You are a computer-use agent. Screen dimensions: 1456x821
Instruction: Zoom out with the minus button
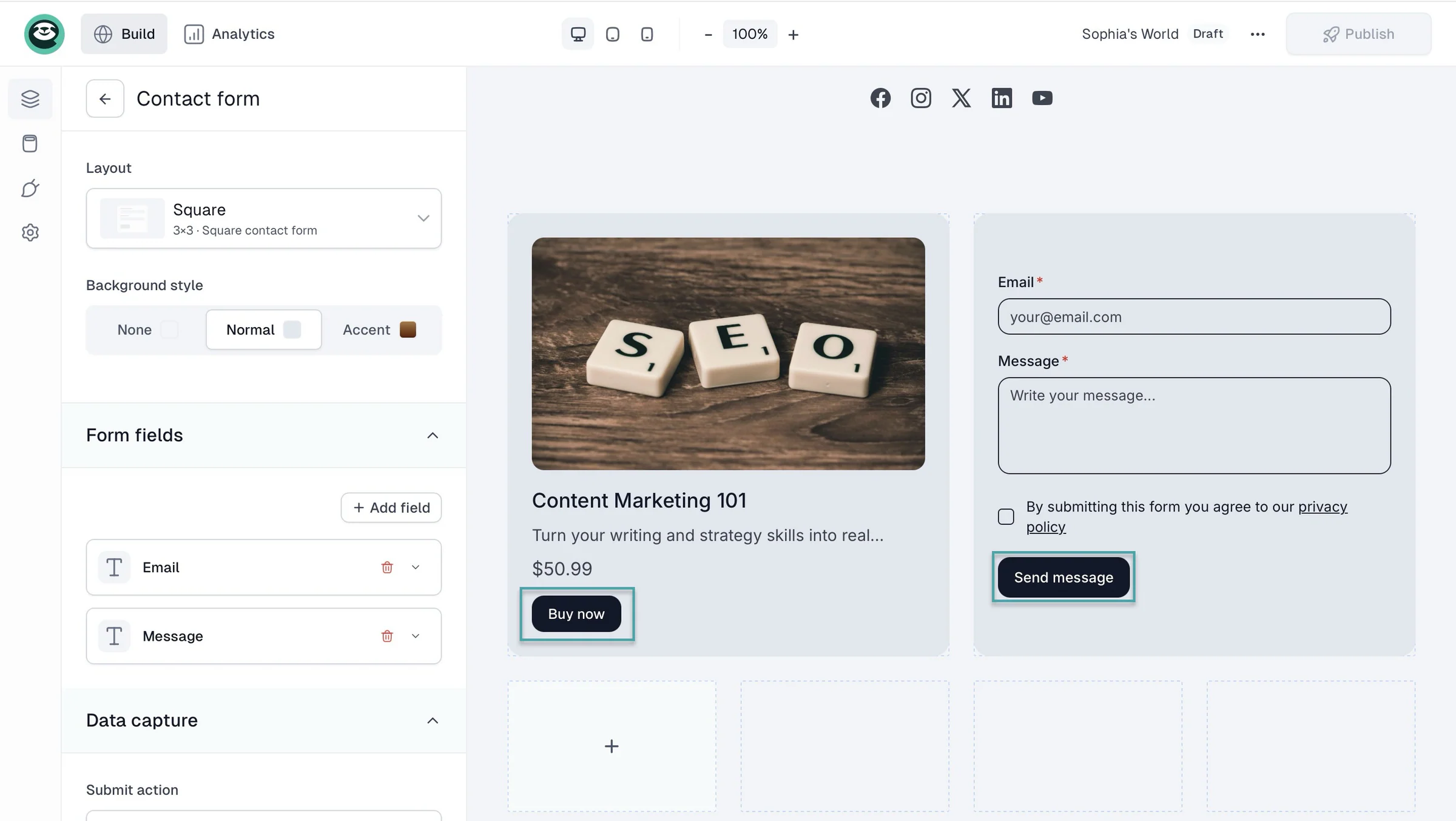708,35
